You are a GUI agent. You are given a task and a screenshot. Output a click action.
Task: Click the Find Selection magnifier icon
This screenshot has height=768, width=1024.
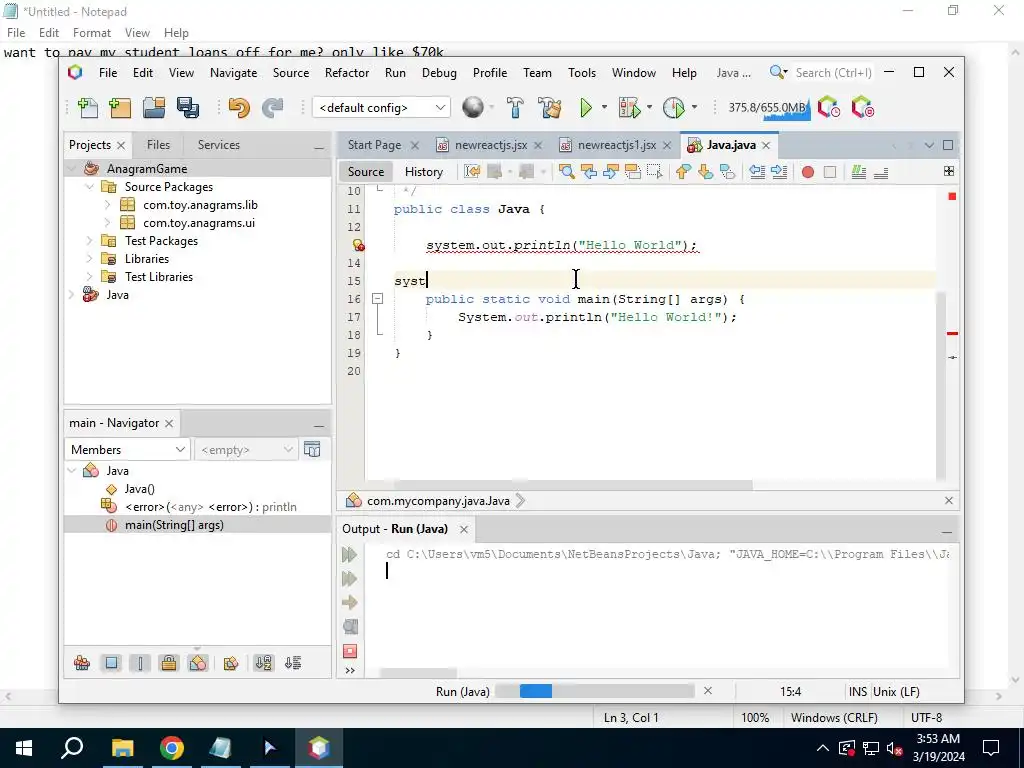(567, 172)
